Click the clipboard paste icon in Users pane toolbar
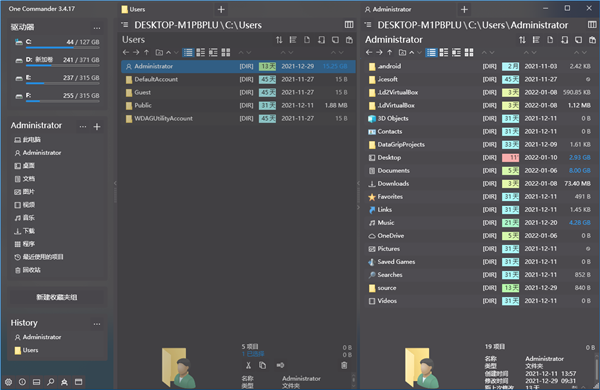The width and height of the screenshot is (600, 390). (x=349, y=40)
